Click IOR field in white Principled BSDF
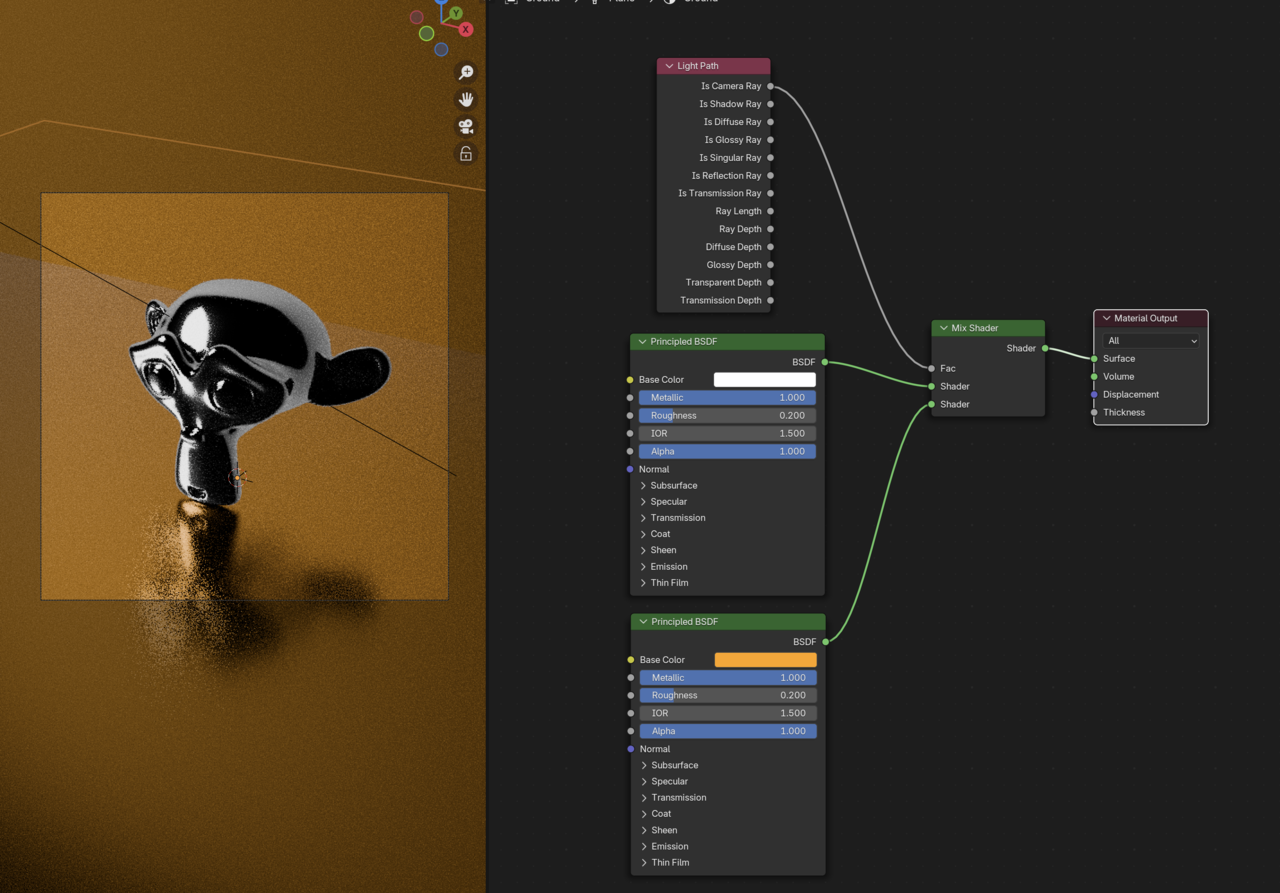This screenshot has width=1280, height=893. click(727, 434)
